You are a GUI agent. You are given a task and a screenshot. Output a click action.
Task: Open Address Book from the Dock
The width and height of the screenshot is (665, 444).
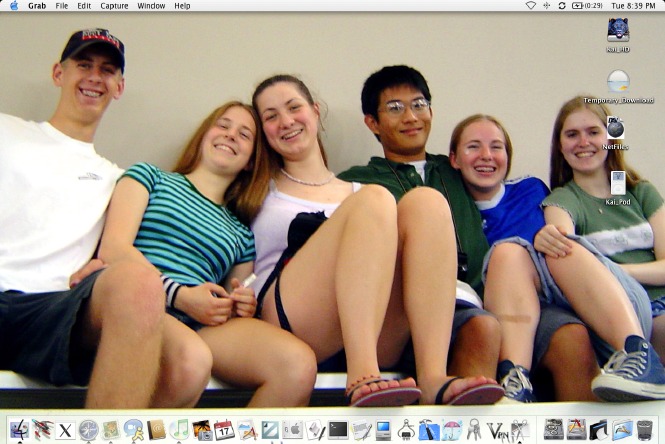tap(156, 430)
